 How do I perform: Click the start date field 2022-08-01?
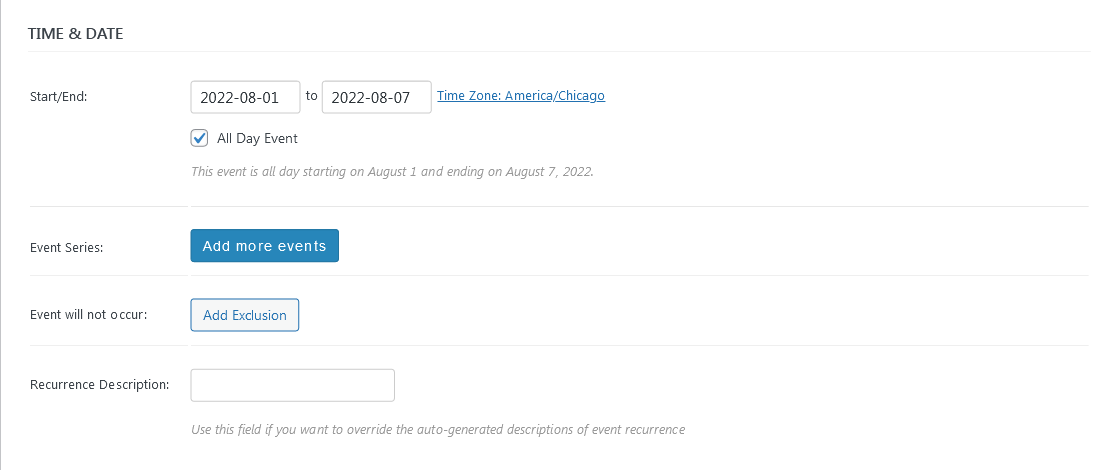(245, 97)
